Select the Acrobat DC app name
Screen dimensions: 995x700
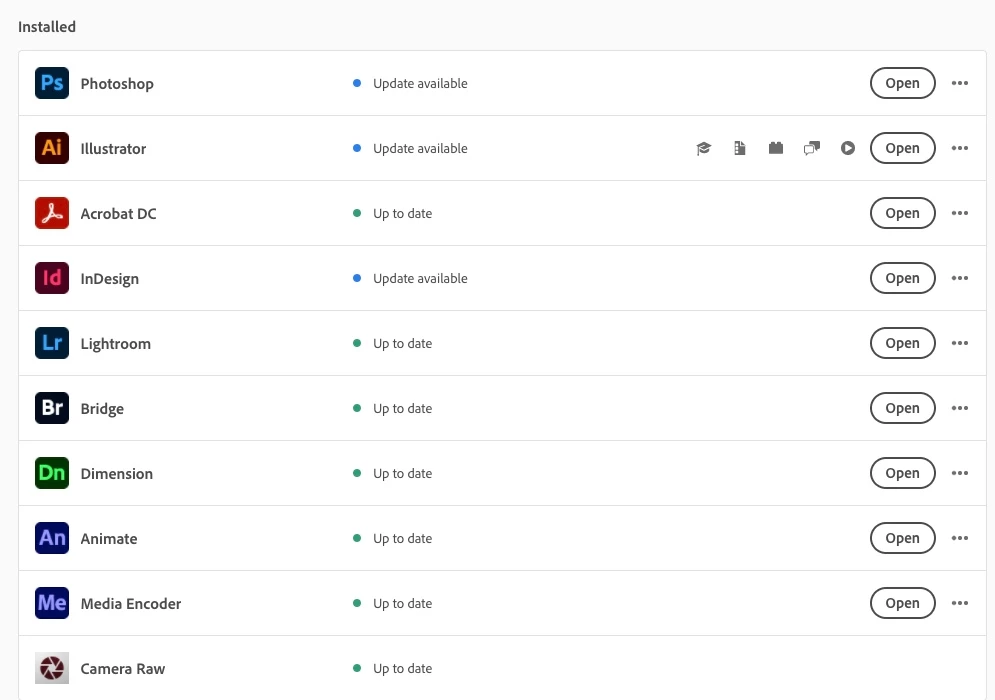pyautogui.click(x=118, y=214)
